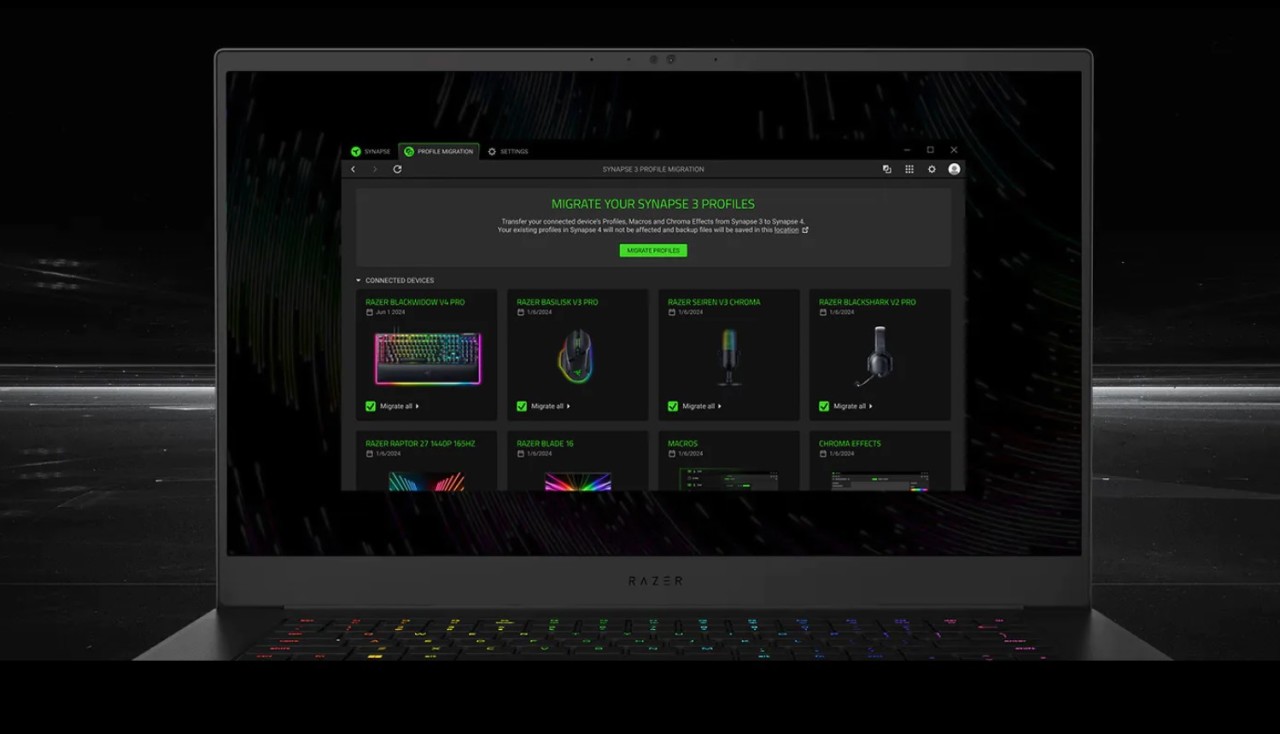Click the overlapping windows icon in toolbar
This screenshot has height=734, width=1280.
(887, 169)
